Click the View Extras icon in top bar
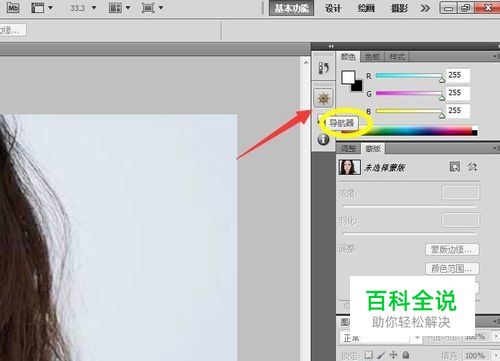The image size is (500, 361). [x=37, y=7]
